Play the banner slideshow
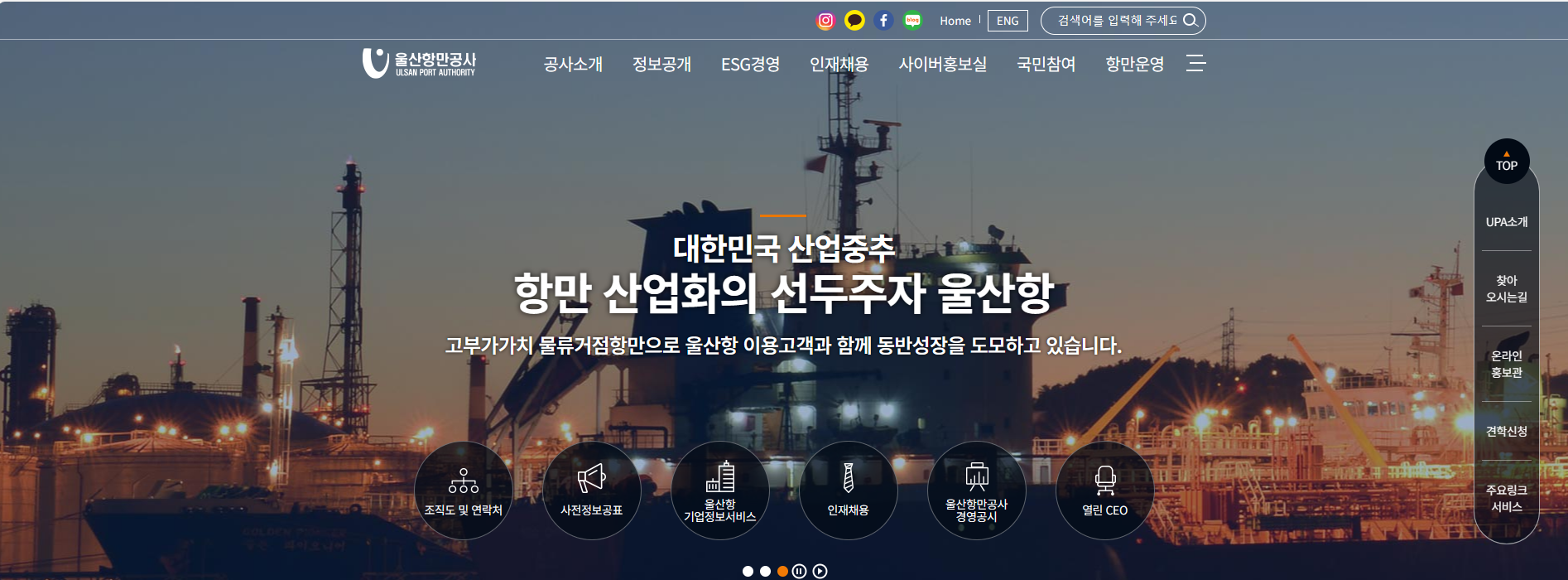 820,571
